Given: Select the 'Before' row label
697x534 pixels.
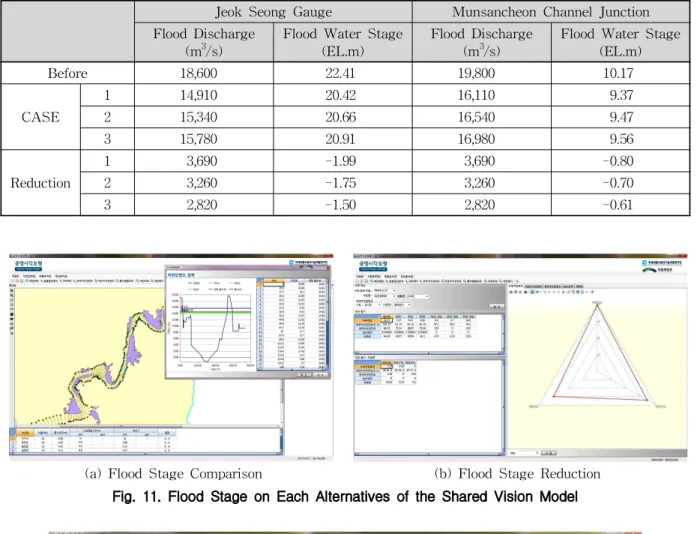Looking at the screenshot, I should coord(68,73).
